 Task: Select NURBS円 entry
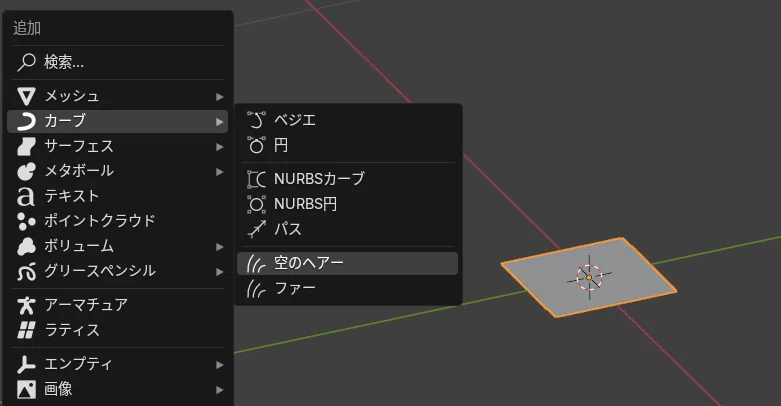click(x=347, y=204)
